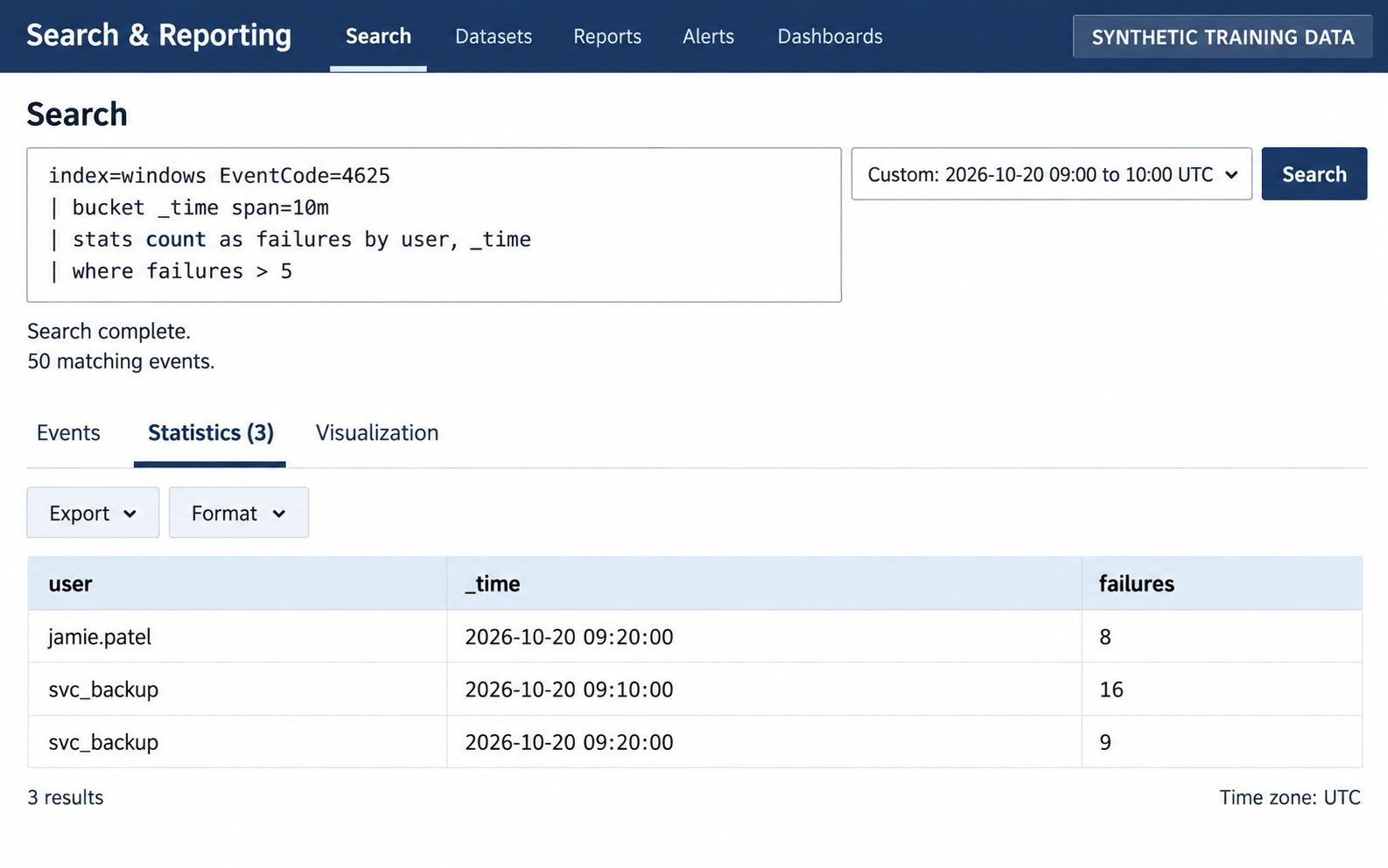1388x868 pixels.
Task: Open the Format dropdown menu
Action: [x=239, y=513]
